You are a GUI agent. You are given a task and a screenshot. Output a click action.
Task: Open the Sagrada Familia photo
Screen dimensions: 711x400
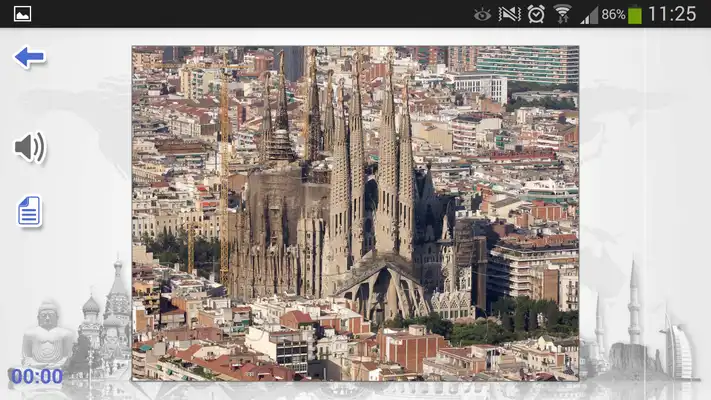(x=355, y=213)
